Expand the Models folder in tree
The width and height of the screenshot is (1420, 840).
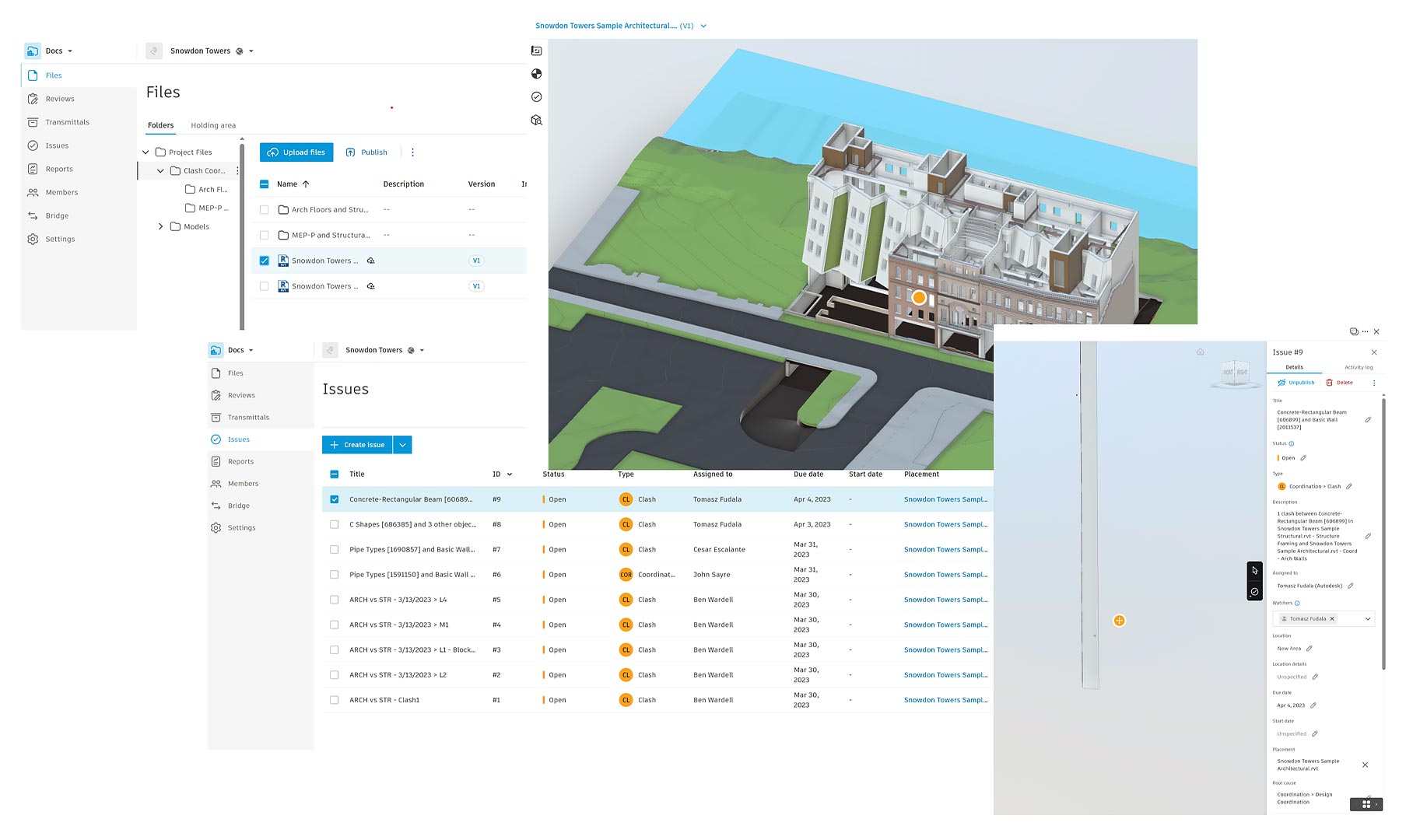161,227
